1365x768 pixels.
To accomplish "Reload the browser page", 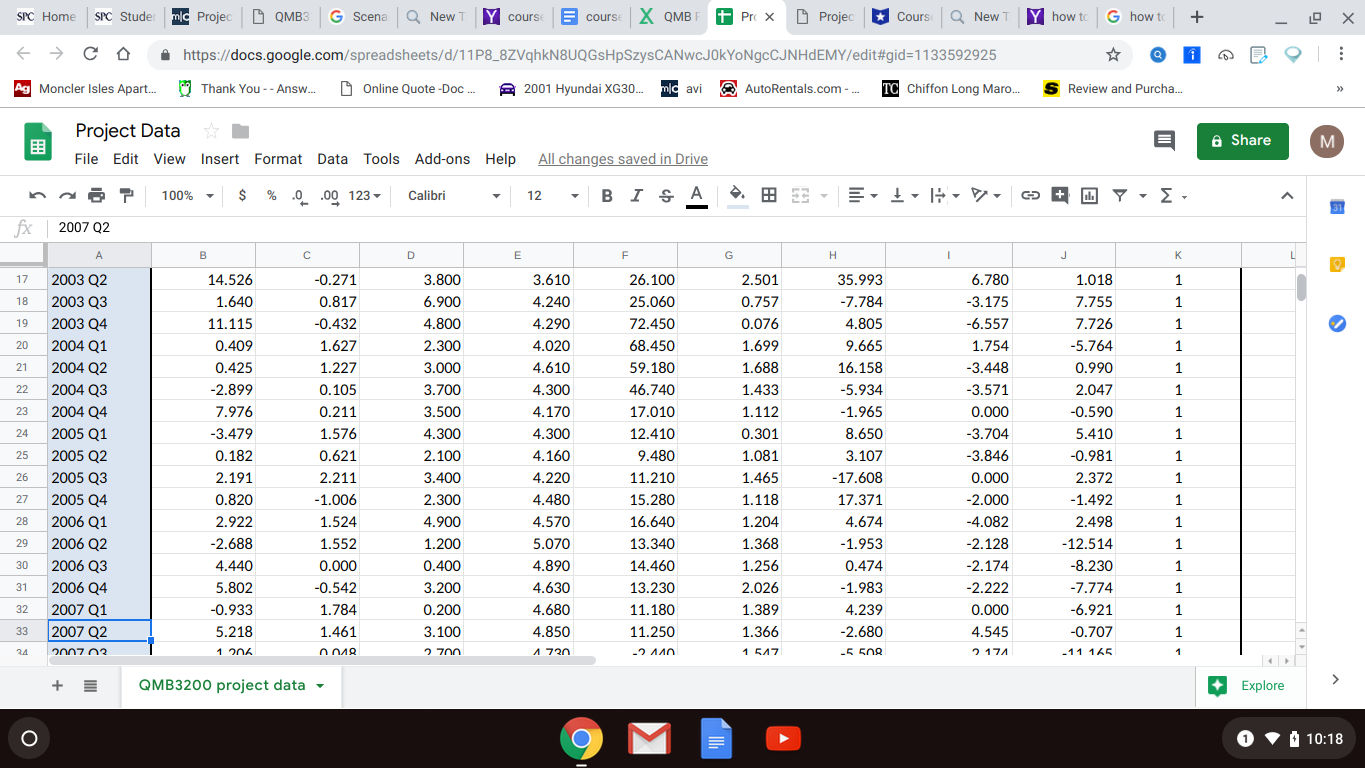I will (x=91, y=54).
